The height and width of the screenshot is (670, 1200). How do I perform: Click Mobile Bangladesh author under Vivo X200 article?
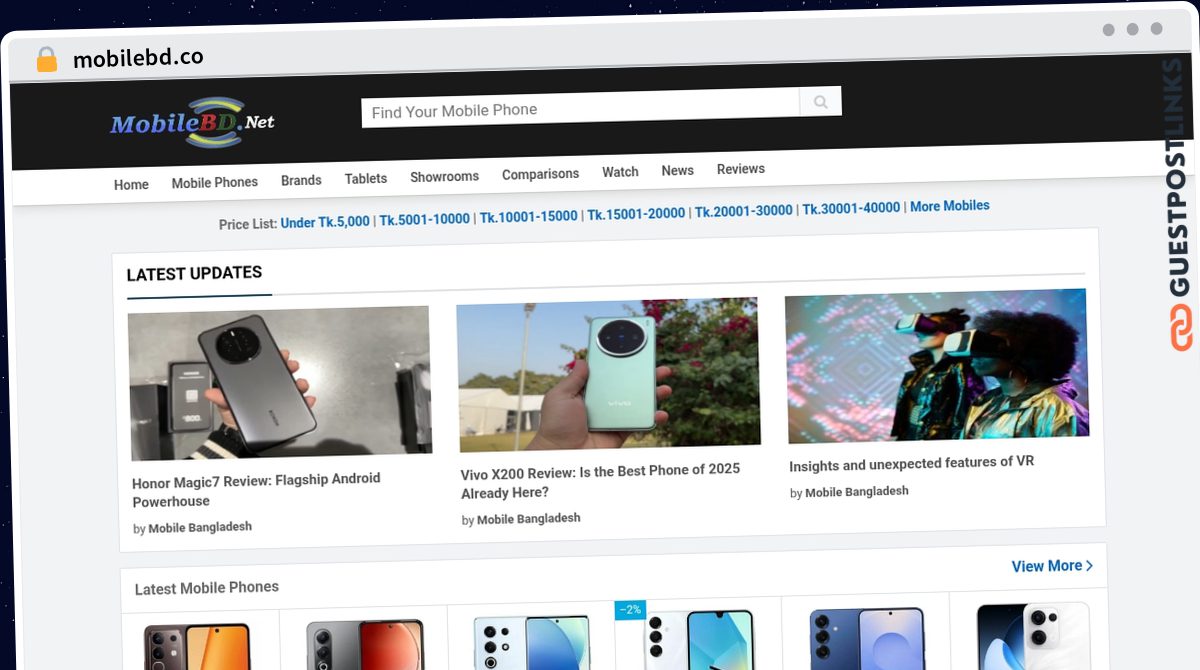tap(528, 519)
